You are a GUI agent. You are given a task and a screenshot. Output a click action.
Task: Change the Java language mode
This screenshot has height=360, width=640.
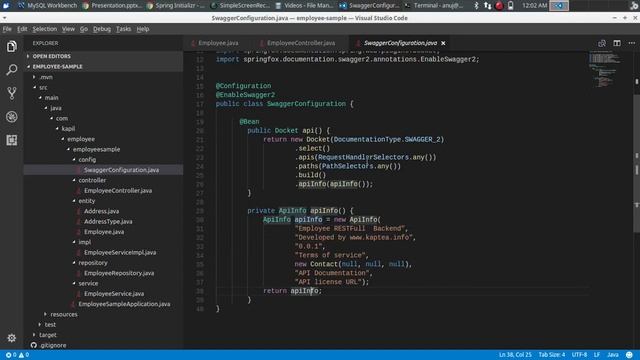tap(612, 355)
